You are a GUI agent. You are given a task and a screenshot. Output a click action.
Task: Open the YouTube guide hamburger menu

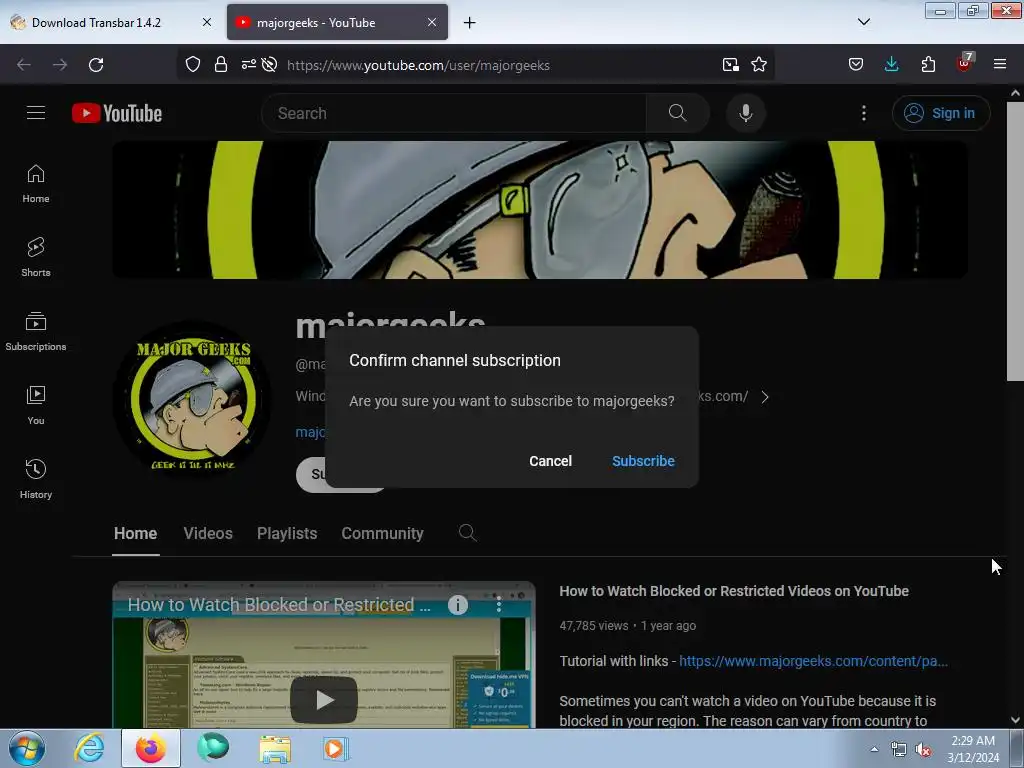pyautogui.click(x=36, y=113)
